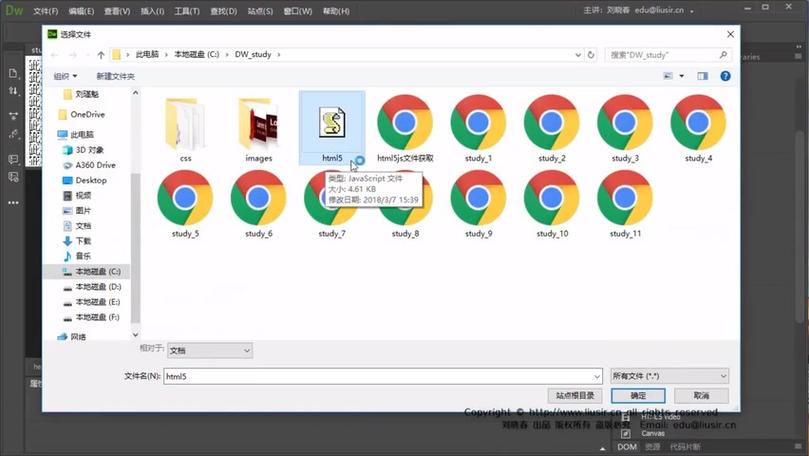Open the 编辑(E) menu
Viewport: 809px width, 456px height.
pyautogui.click(x=81, y=11)
